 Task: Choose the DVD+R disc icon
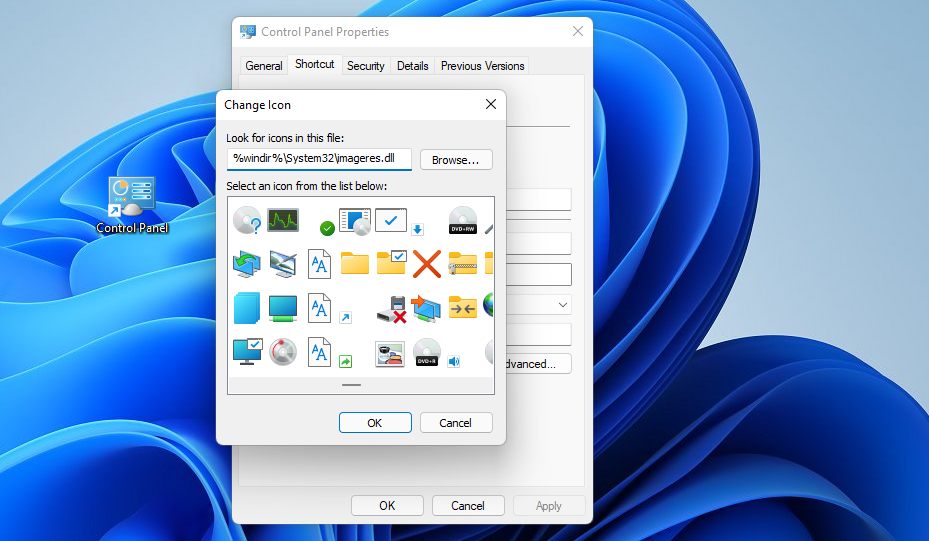click(x=427, y=352)
